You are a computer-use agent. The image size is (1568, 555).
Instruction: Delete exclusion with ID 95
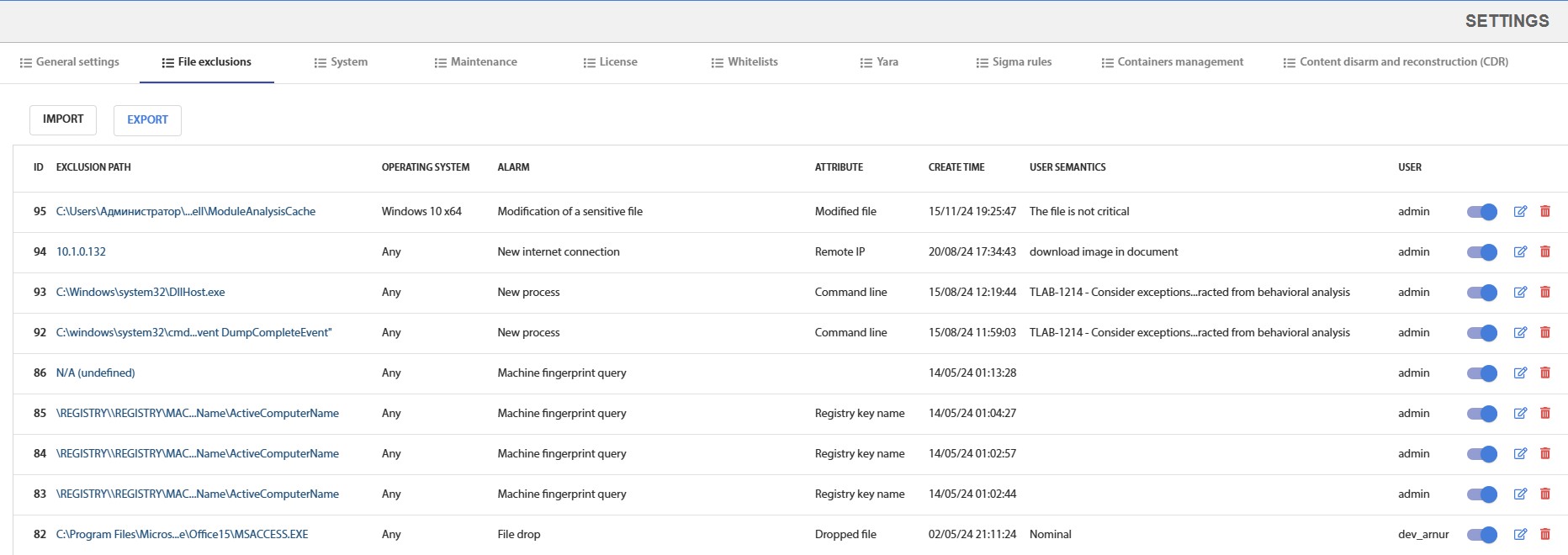tap(1545, 212)
